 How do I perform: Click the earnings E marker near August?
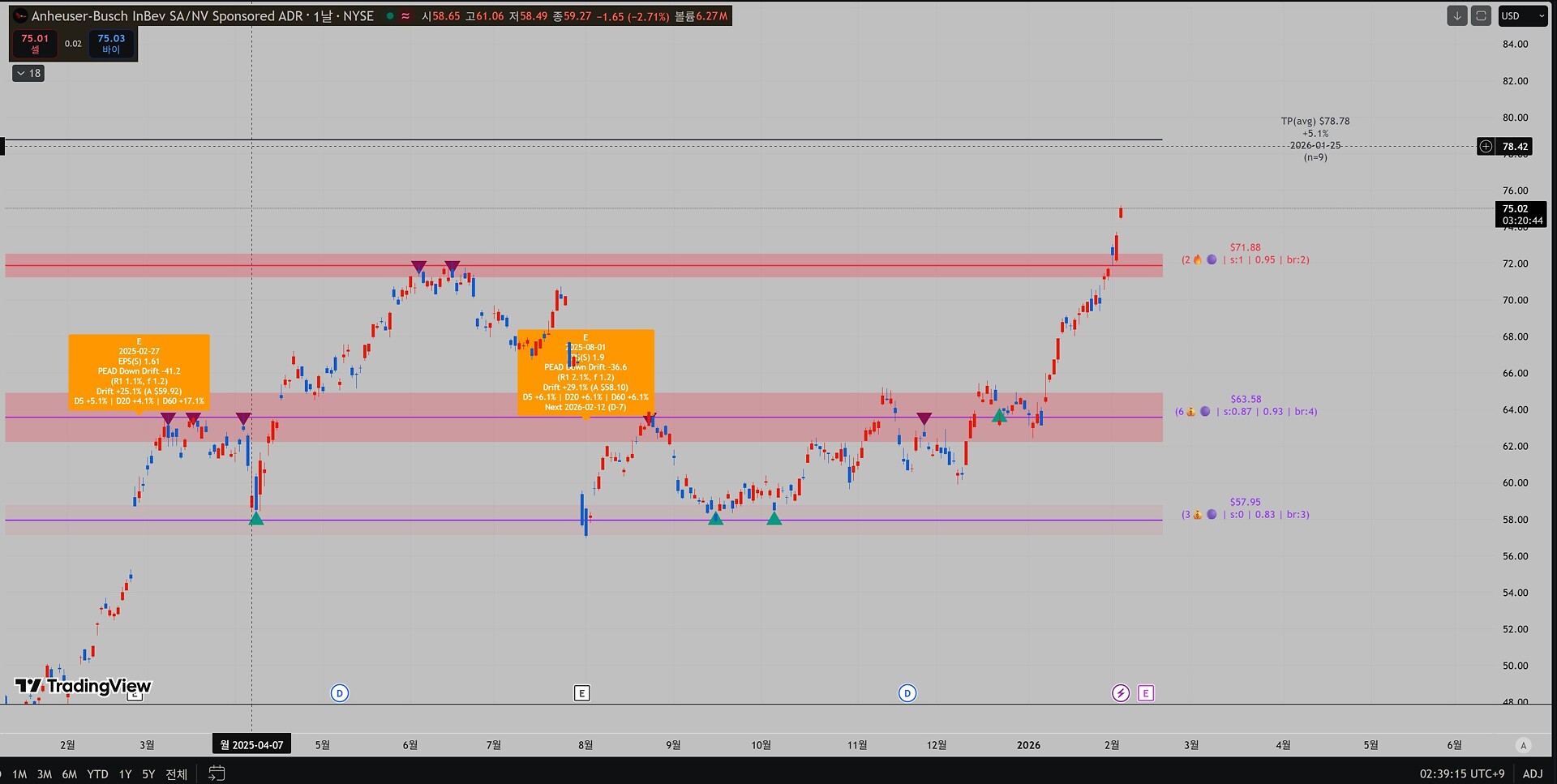582,693
